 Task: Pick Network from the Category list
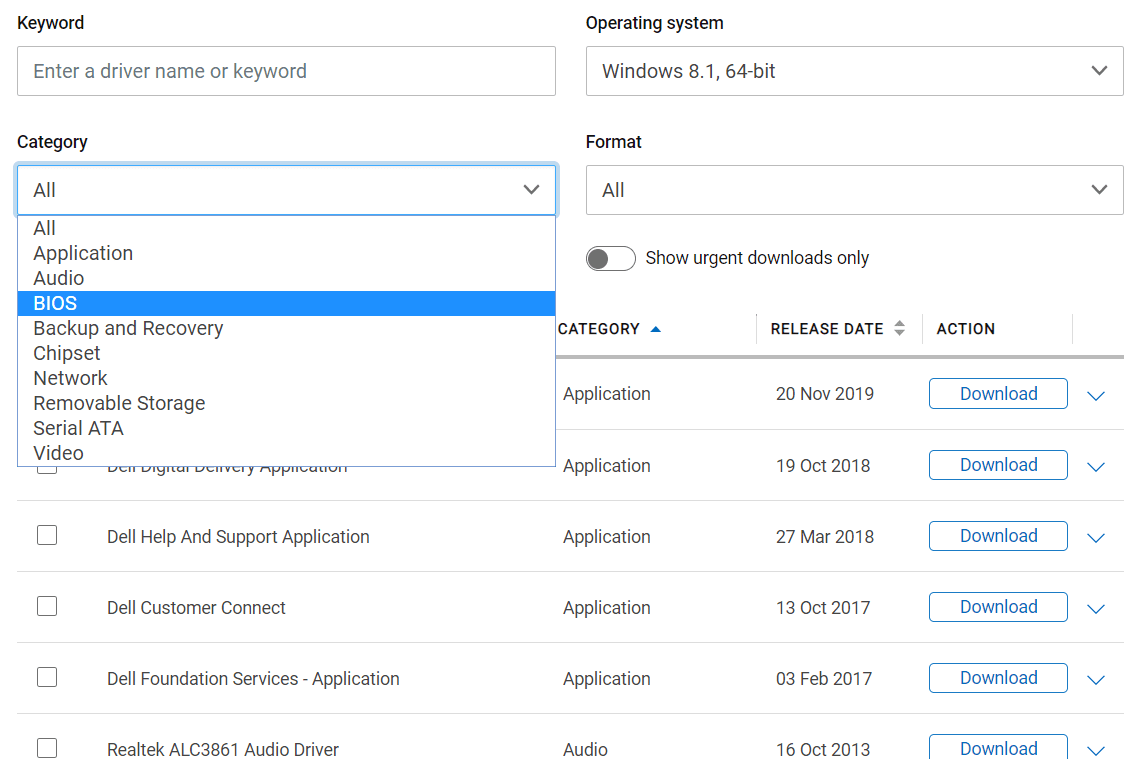tap(286, 378)
